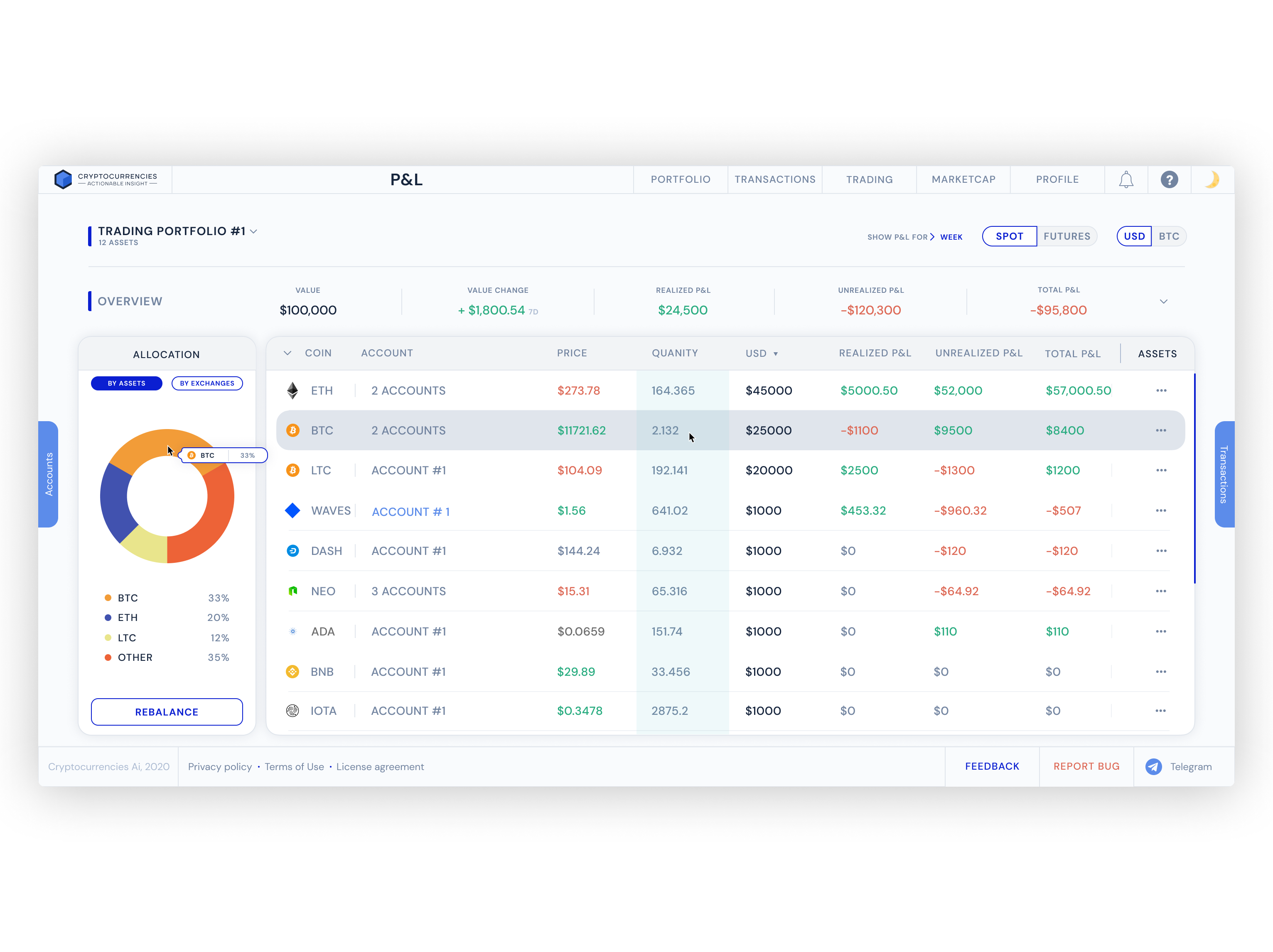1273x952 pixels.
Task: Click the Cryptocurrencies hexagon logo
Action: coord(63,179)
